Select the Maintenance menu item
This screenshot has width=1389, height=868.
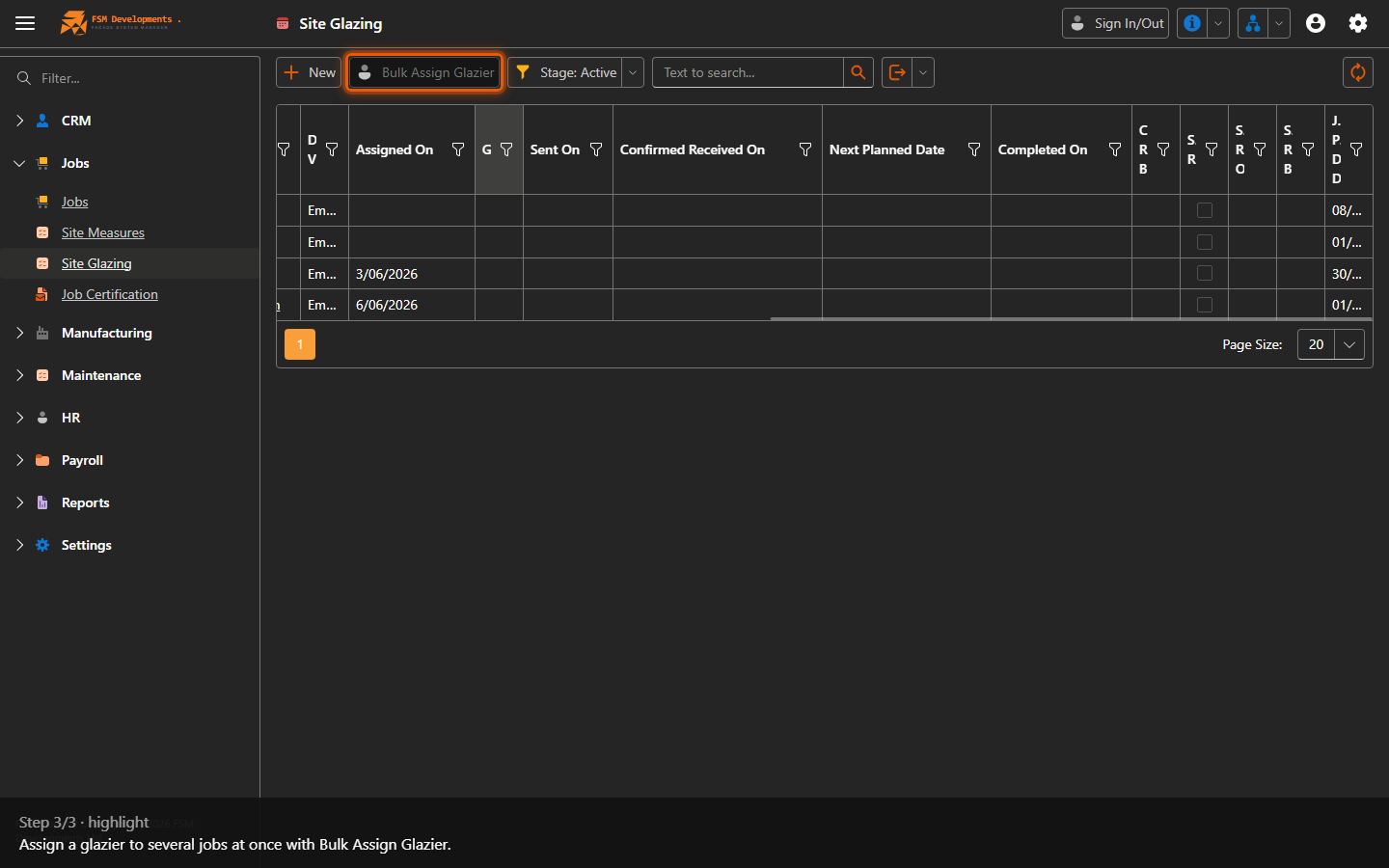tap(101, 375)
